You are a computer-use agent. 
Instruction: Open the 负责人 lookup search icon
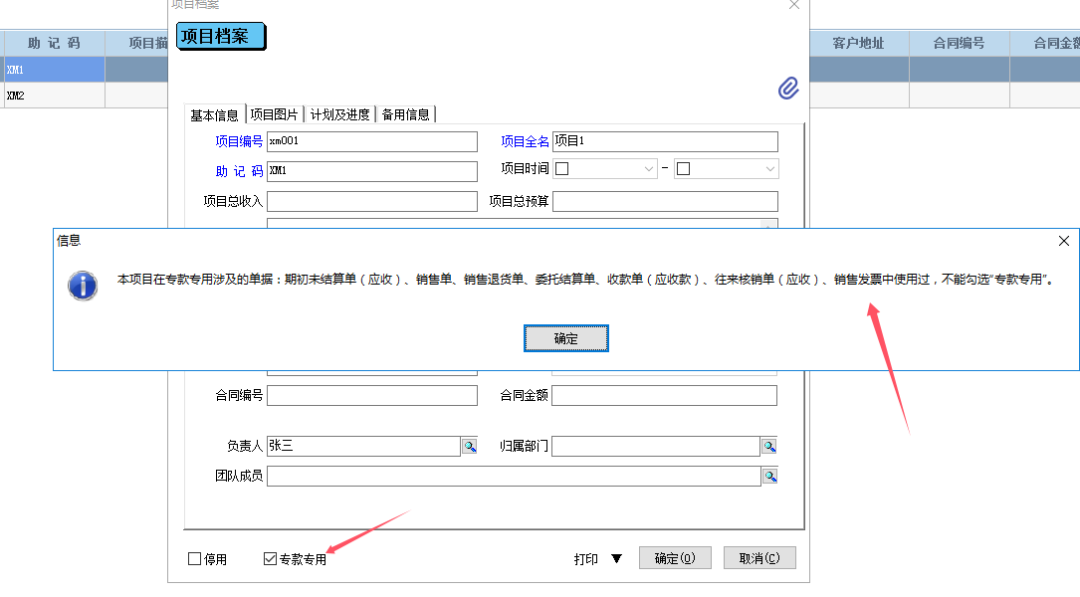470,446
